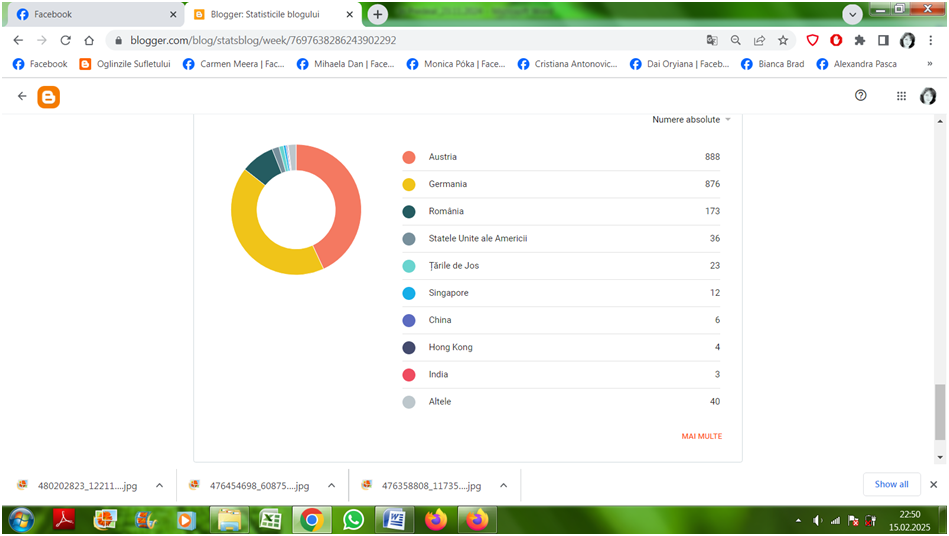The height and width of the screenshot is (536, 949).
Task: Click the Blogger logo icon
Action: tap(48, 97)
